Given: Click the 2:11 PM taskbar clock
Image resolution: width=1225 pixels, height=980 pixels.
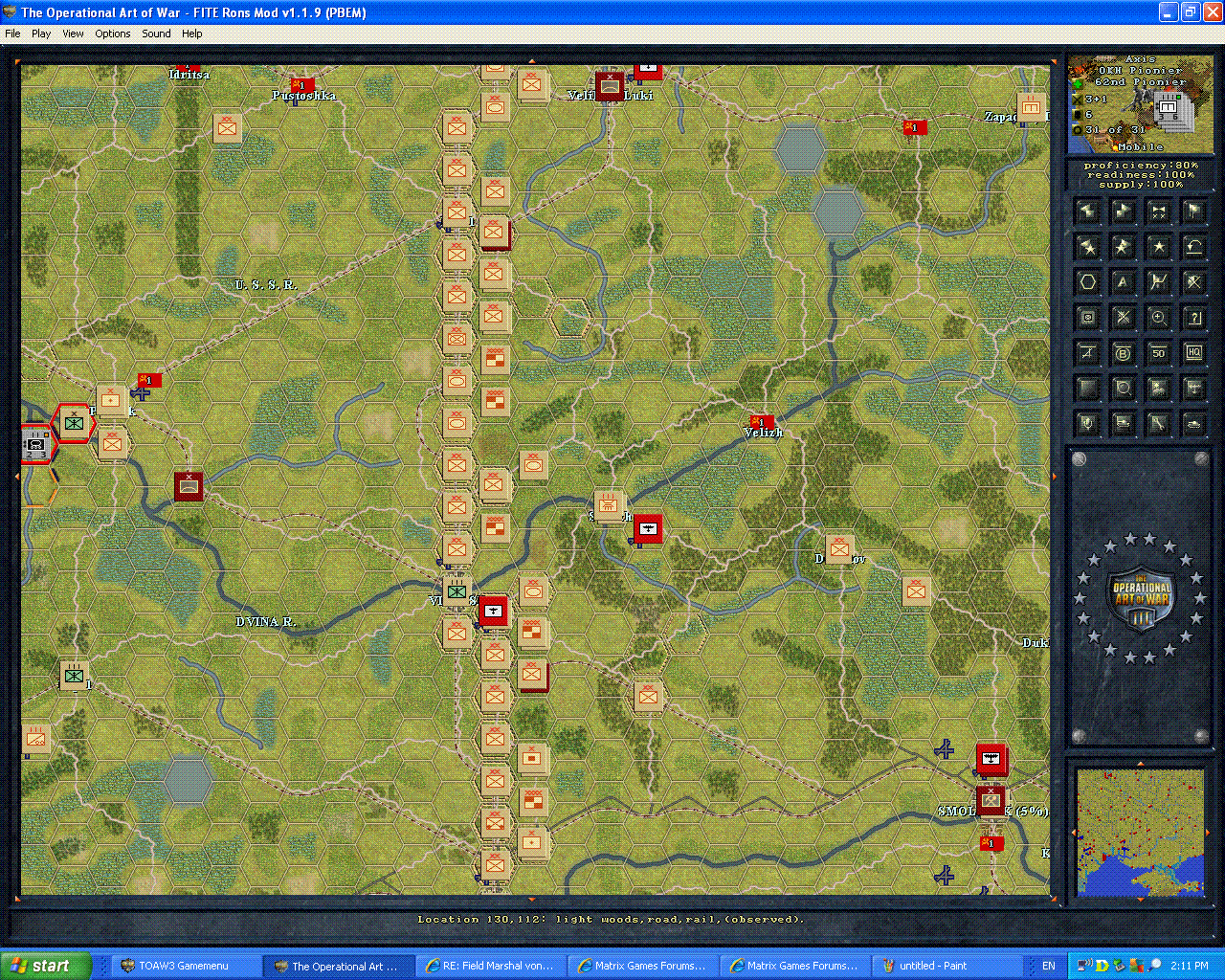Looking at the screenshot, I should tap(1190, 966).
